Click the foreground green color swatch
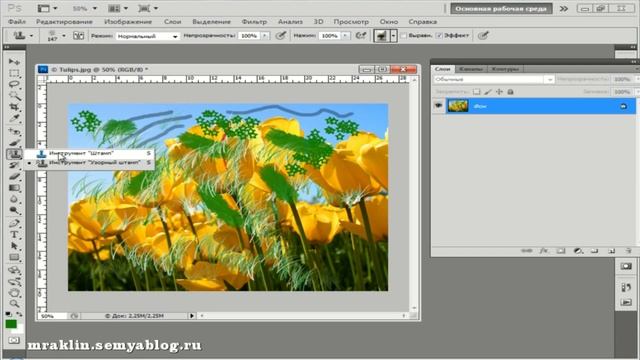640x360 pixels. [11, 324]
